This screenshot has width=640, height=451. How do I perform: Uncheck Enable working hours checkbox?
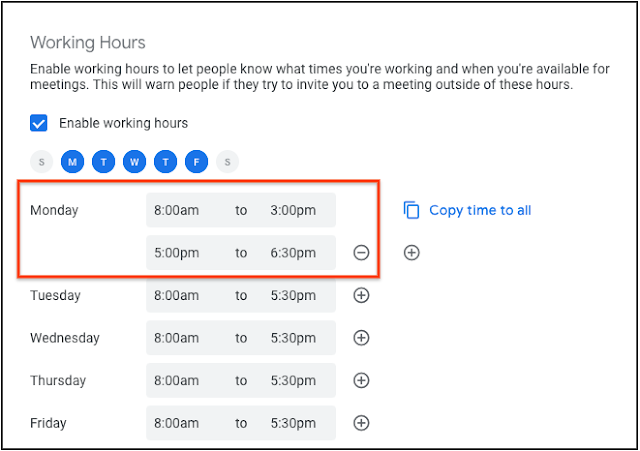tap(39, 124)
